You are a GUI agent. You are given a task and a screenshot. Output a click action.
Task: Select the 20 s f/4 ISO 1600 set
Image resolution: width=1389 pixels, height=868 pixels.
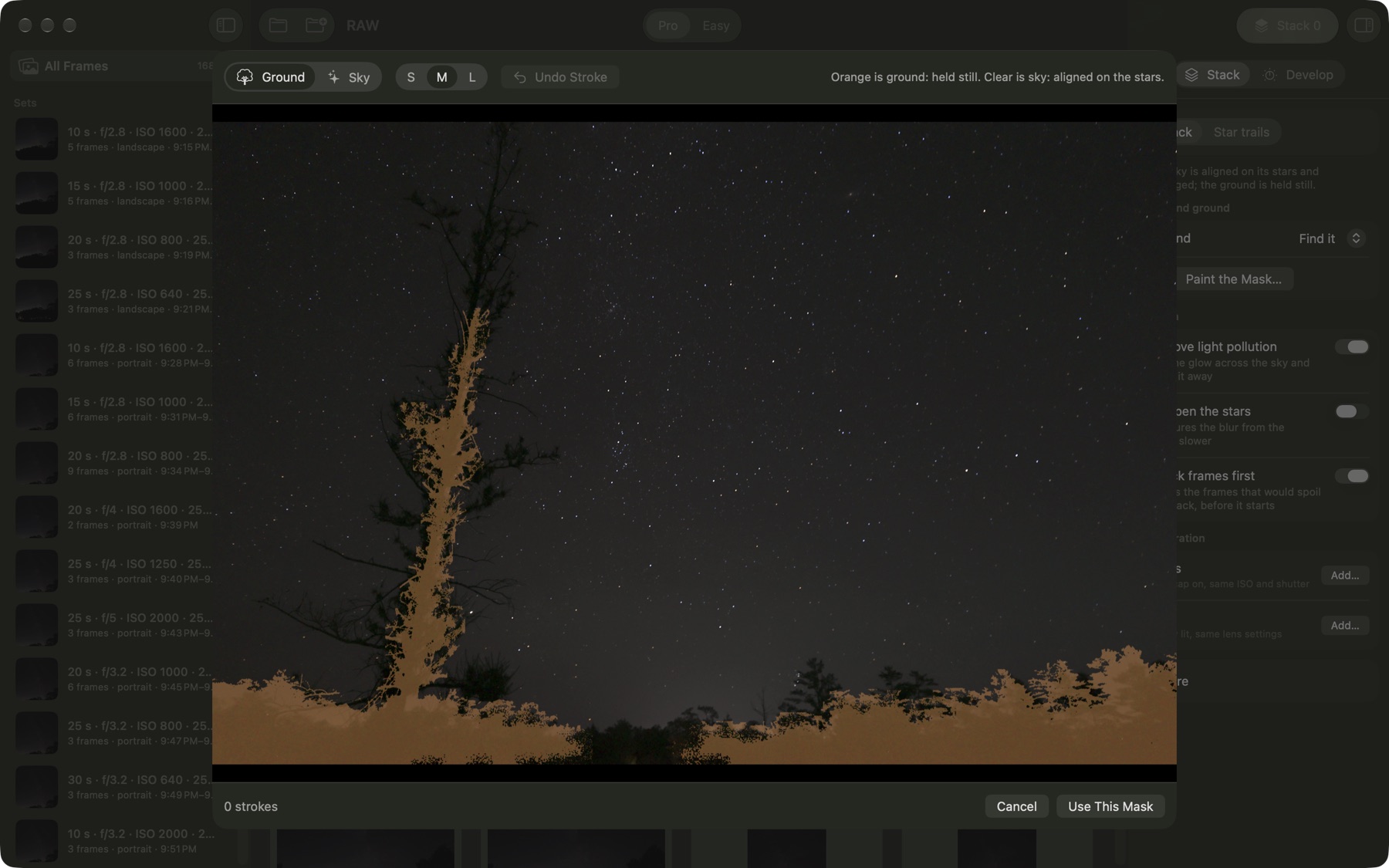pos(114,517)
